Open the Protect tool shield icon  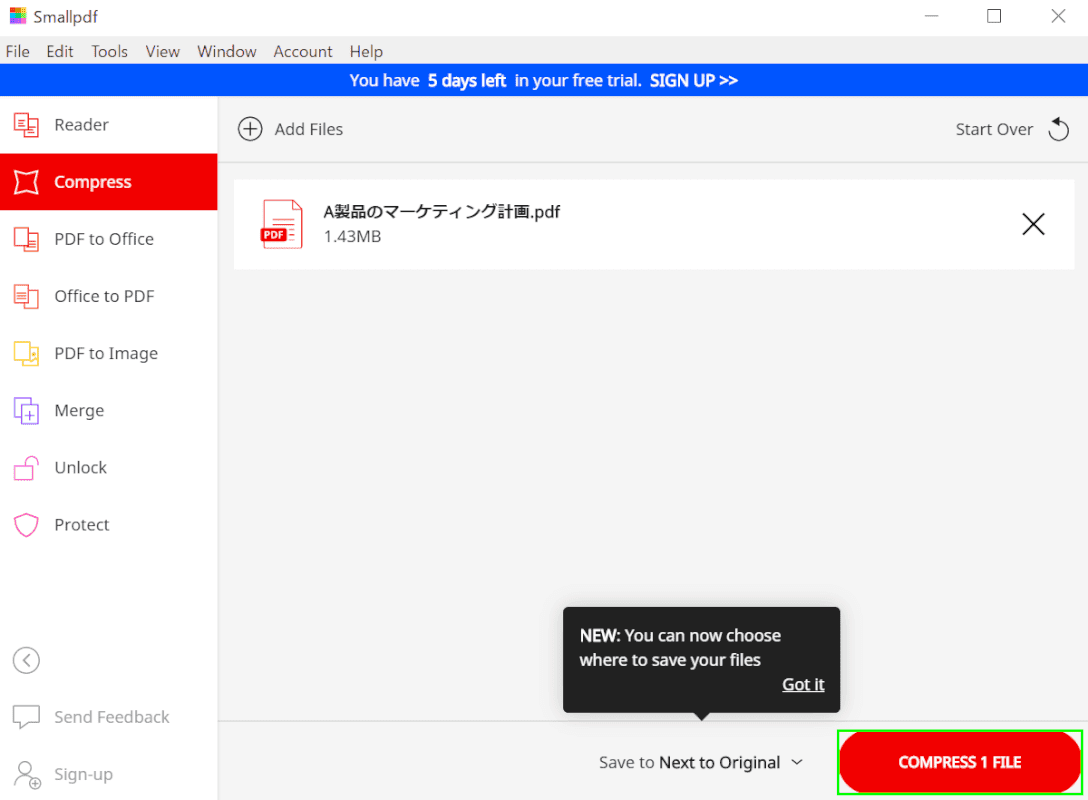click(26, 525)
